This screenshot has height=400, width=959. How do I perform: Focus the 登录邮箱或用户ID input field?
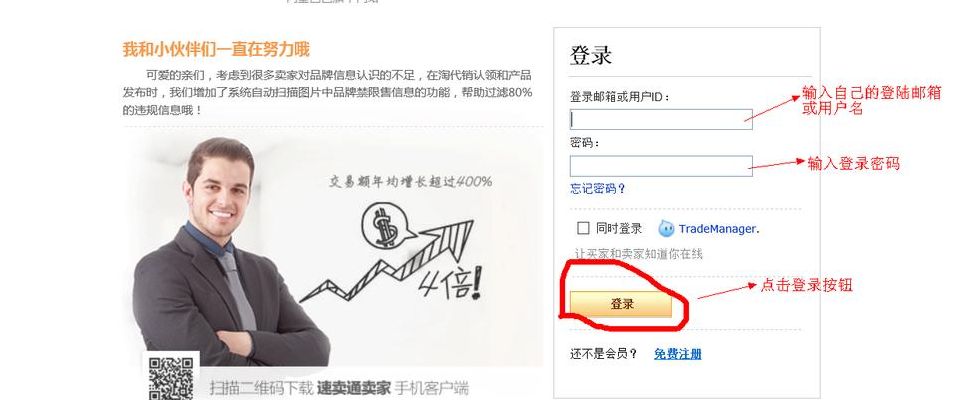click(661, 119)
